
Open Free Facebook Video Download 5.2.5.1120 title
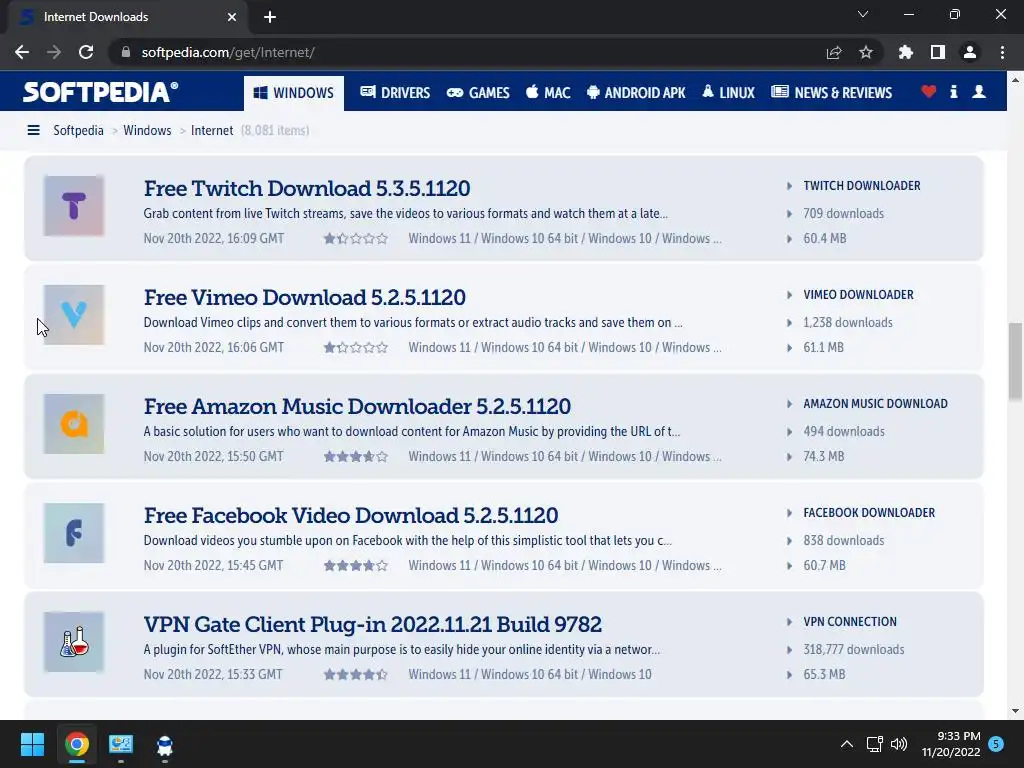(x=351, y=516)
